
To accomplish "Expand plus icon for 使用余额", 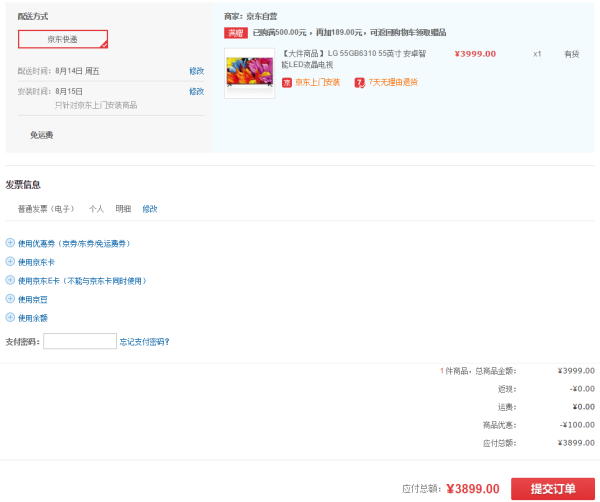I will point(10,318).
